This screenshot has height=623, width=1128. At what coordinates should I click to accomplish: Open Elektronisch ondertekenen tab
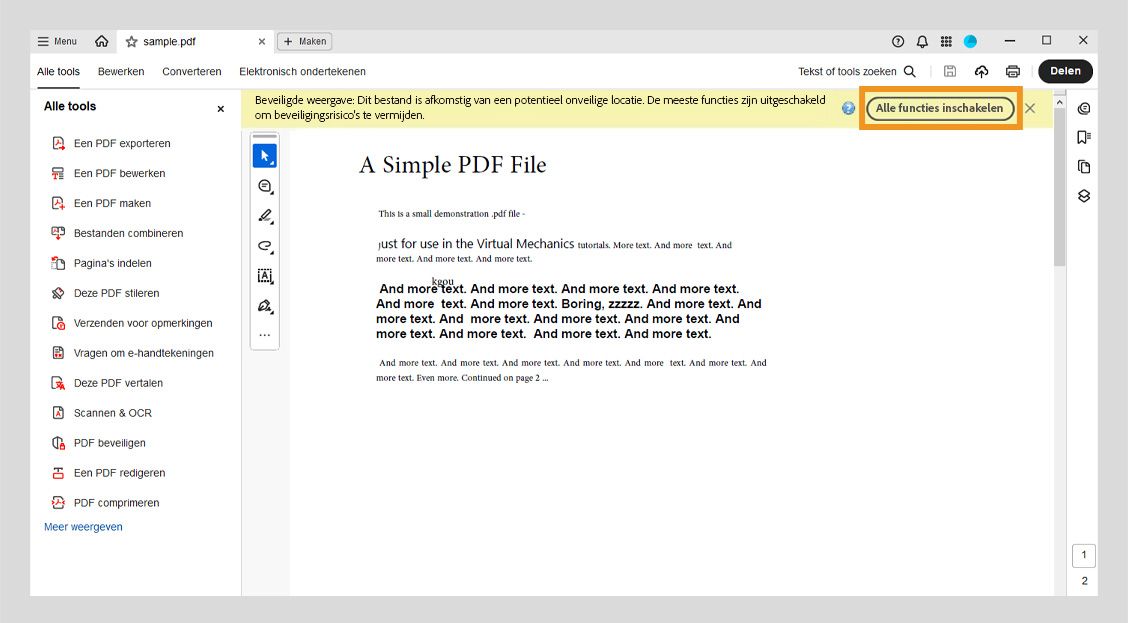302,71
